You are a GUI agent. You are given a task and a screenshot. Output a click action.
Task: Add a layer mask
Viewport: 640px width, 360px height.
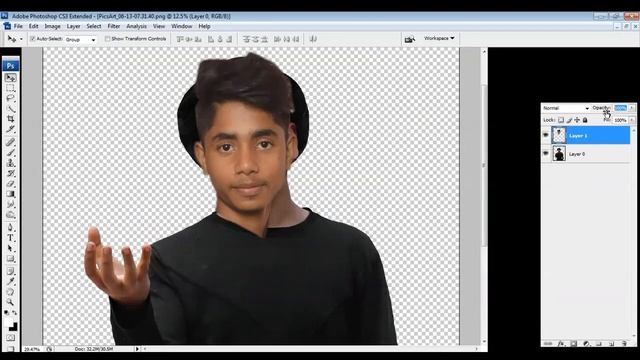573,344
